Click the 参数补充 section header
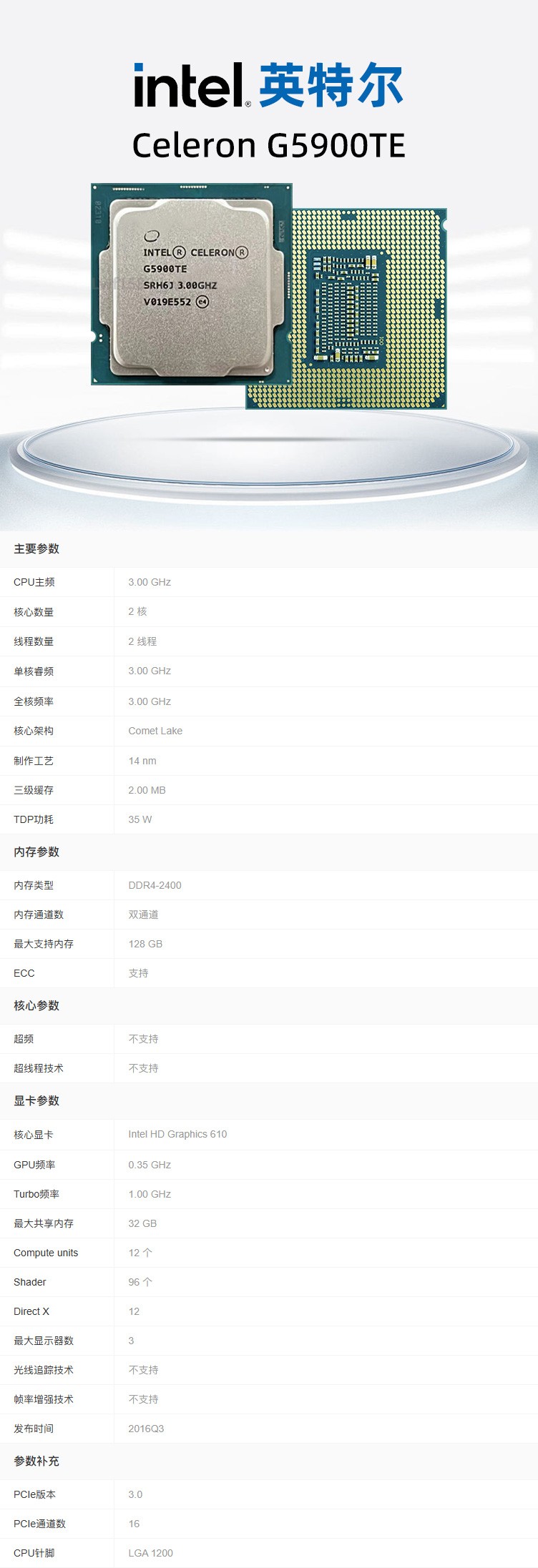Screen dimensions: 538x1568 tap(36, 1461)
